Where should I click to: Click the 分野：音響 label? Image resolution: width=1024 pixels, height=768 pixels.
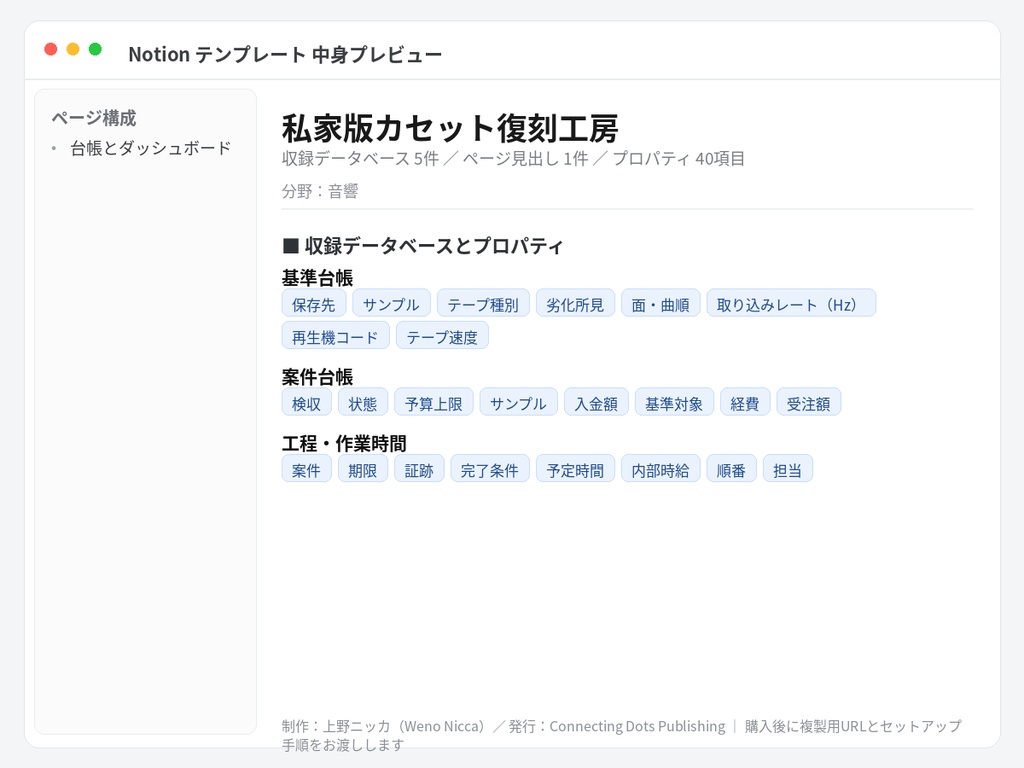pos(320,191)
